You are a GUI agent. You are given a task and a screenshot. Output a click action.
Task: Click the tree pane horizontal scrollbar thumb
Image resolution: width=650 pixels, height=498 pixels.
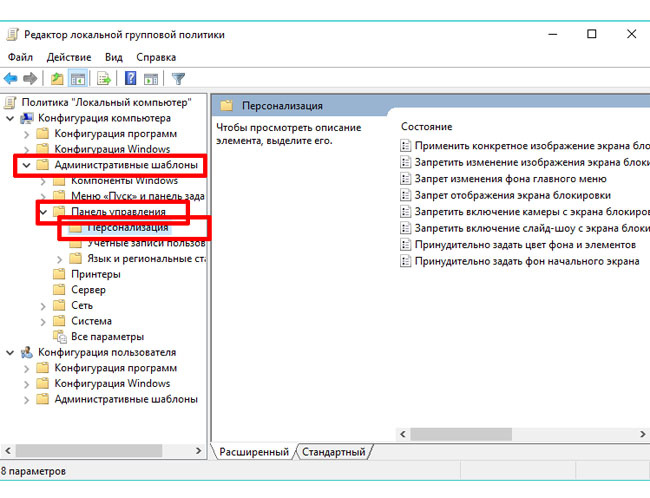(x=89, y=451)
